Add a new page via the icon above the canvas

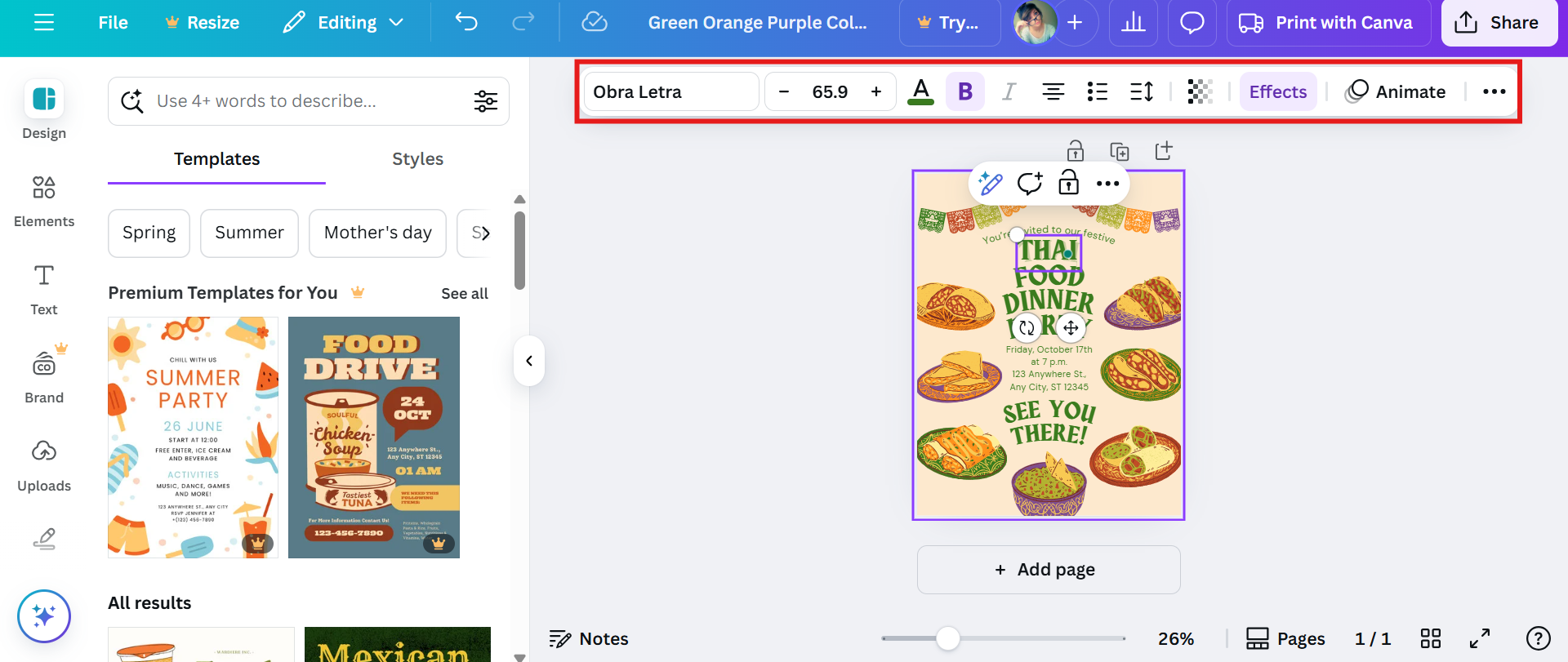pos(1164,150)
